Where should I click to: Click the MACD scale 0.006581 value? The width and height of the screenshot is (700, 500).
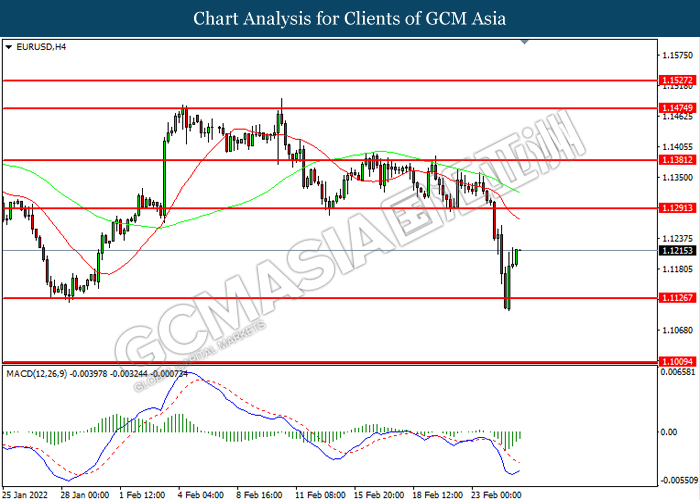[678, 371]
